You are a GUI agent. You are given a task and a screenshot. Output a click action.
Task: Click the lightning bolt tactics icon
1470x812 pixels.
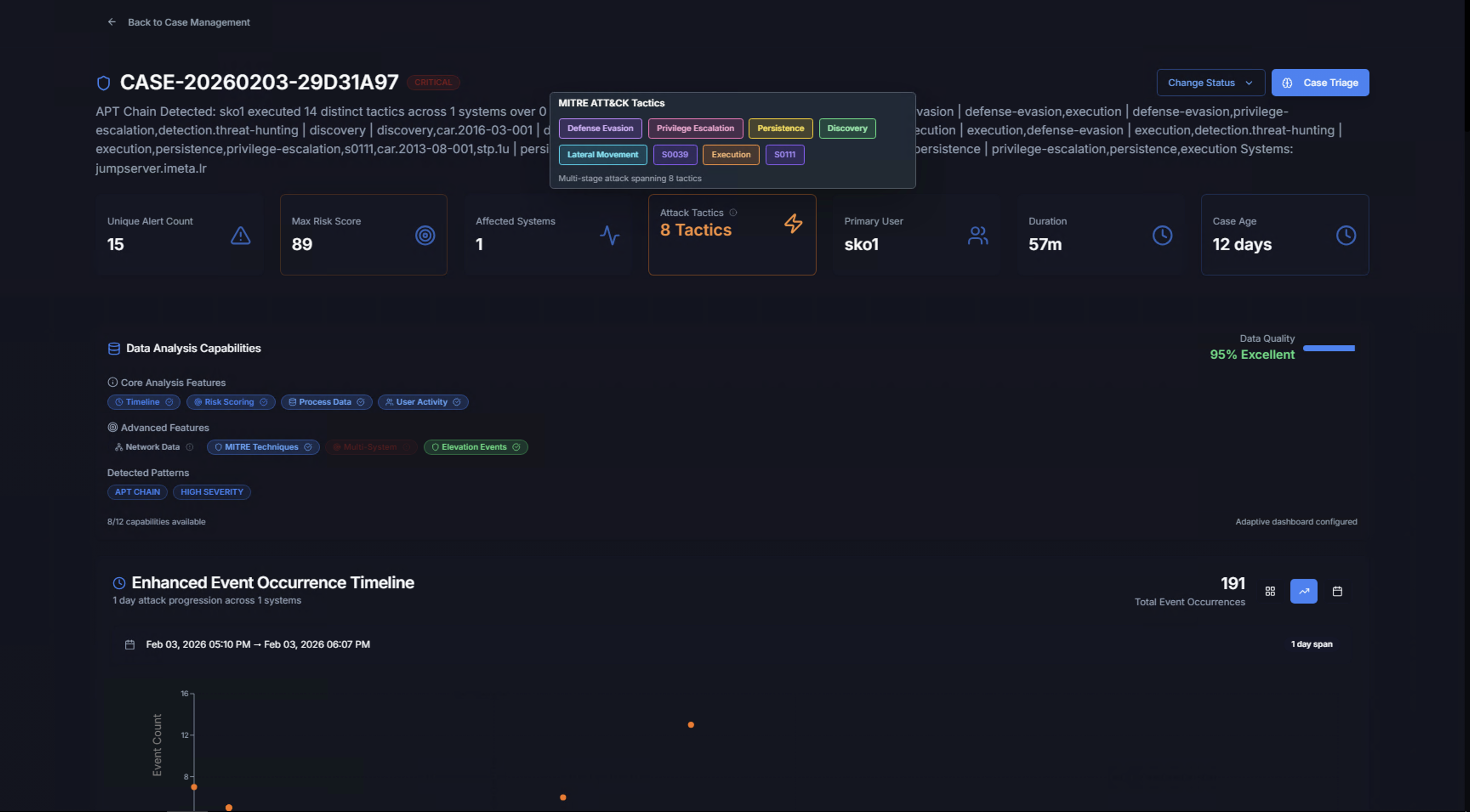tap(793, 224)
